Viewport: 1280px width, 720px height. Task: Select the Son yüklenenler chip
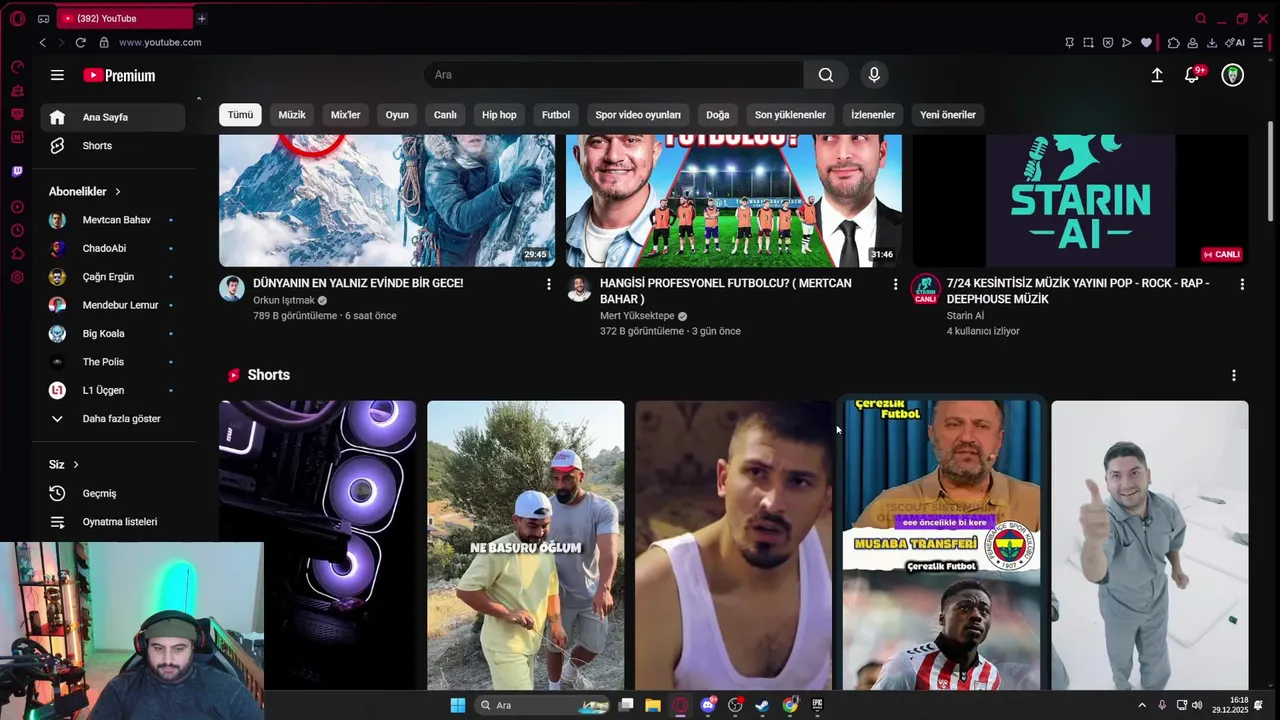pyautogui.click(x=790, y=115)
